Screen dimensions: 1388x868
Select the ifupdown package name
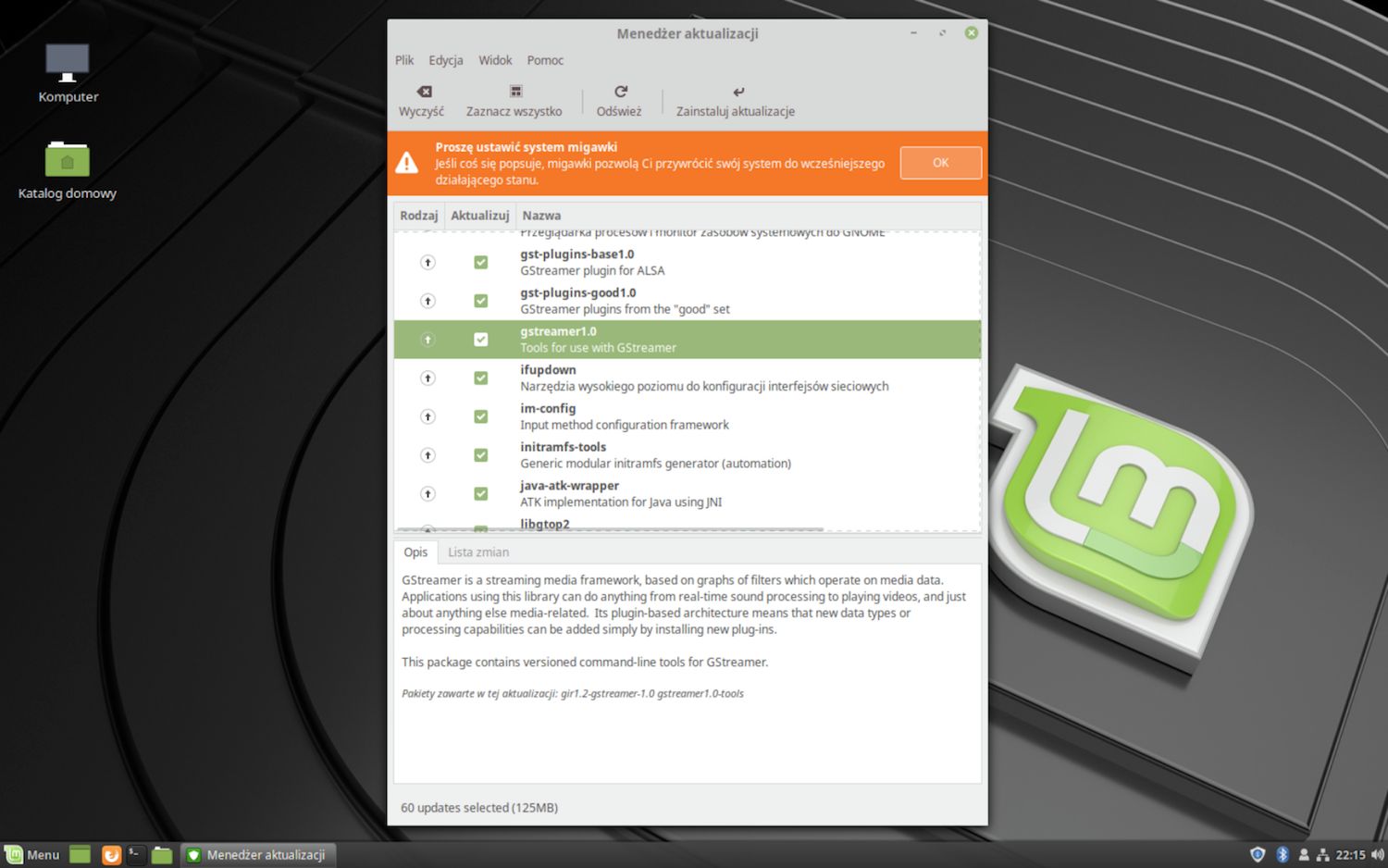pyautogui.click(x=548, y=370)
